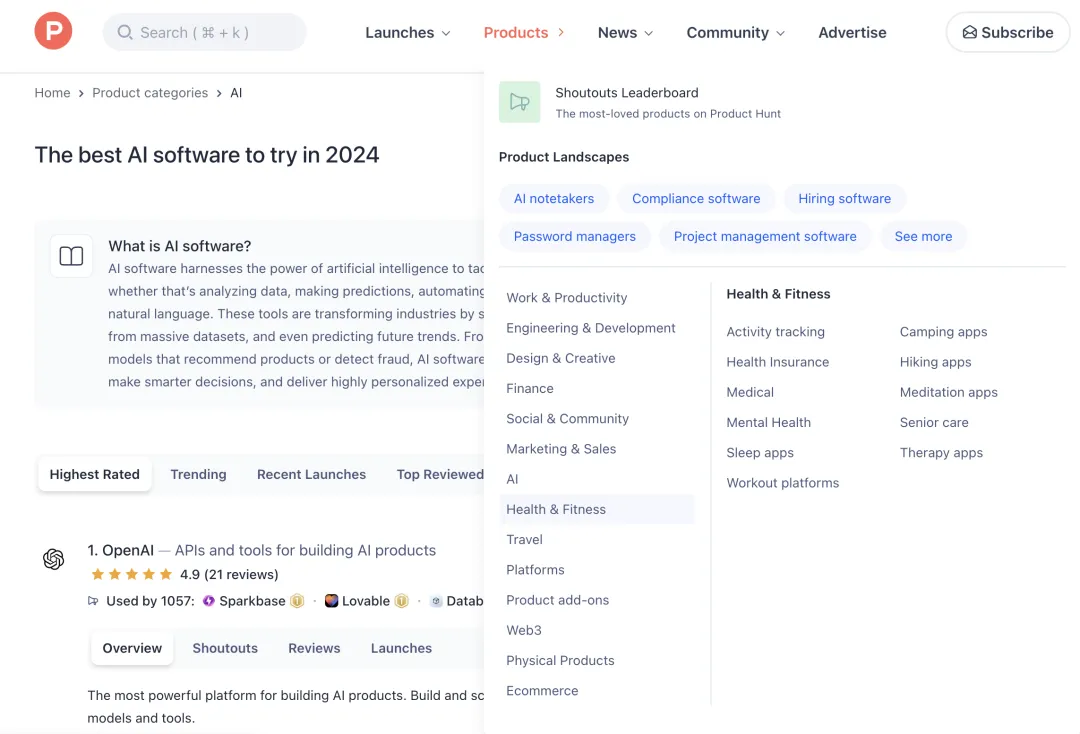This screenshot has width=1080, height=734.
Task: Click the shoutout icon before Used by 1057
Action: pyautogui.click(x=93, y=601)
